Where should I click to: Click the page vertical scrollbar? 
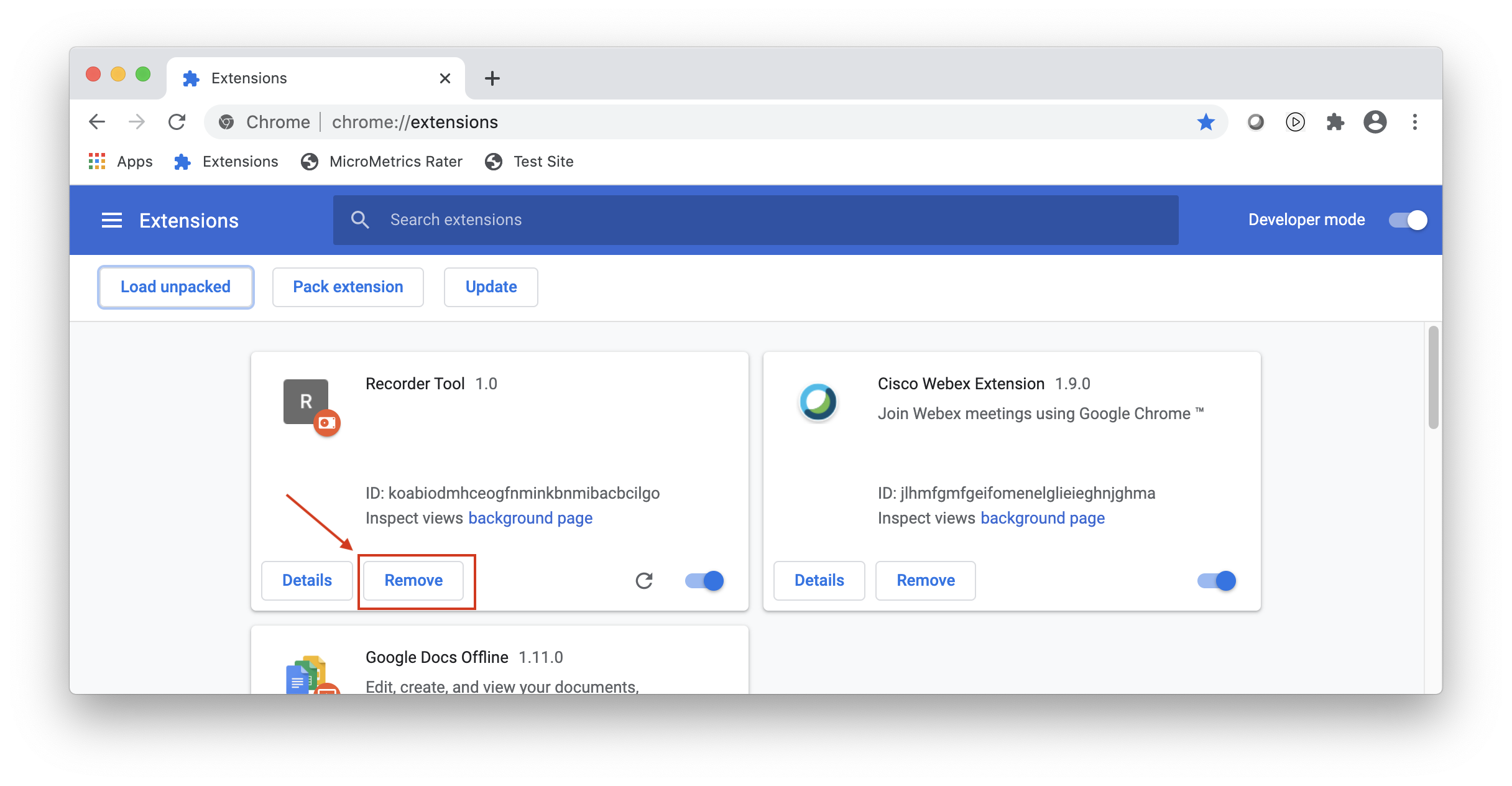coord(1434,377)
